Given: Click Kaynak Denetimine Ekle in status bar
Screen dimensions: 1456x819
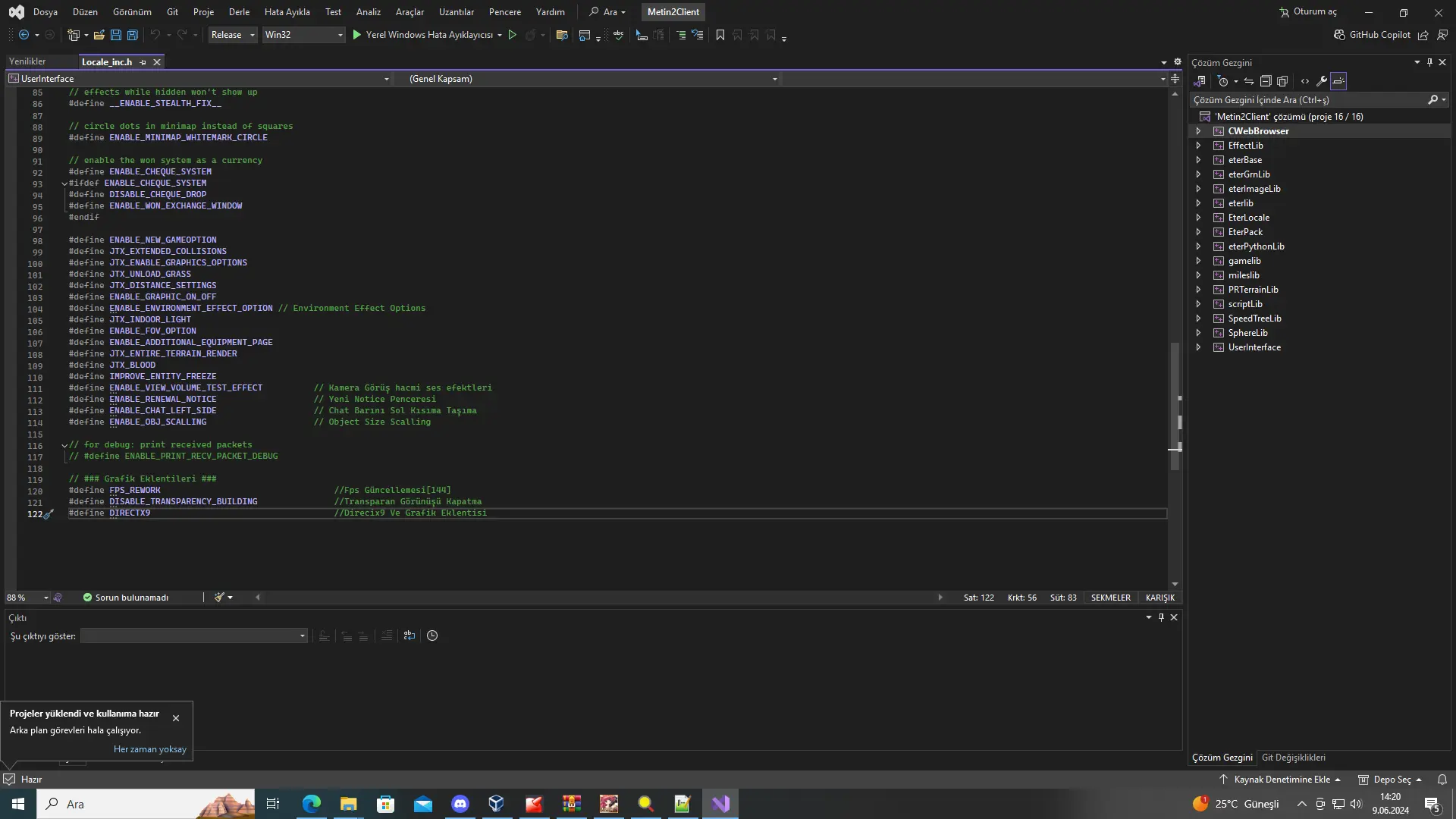Looking at the screenshot, I should point(1282,780).
